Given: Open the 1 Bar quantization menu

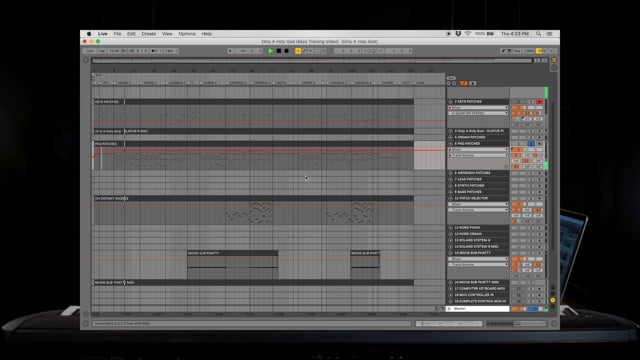Looking at the screenshot, I should coord(171,51).
